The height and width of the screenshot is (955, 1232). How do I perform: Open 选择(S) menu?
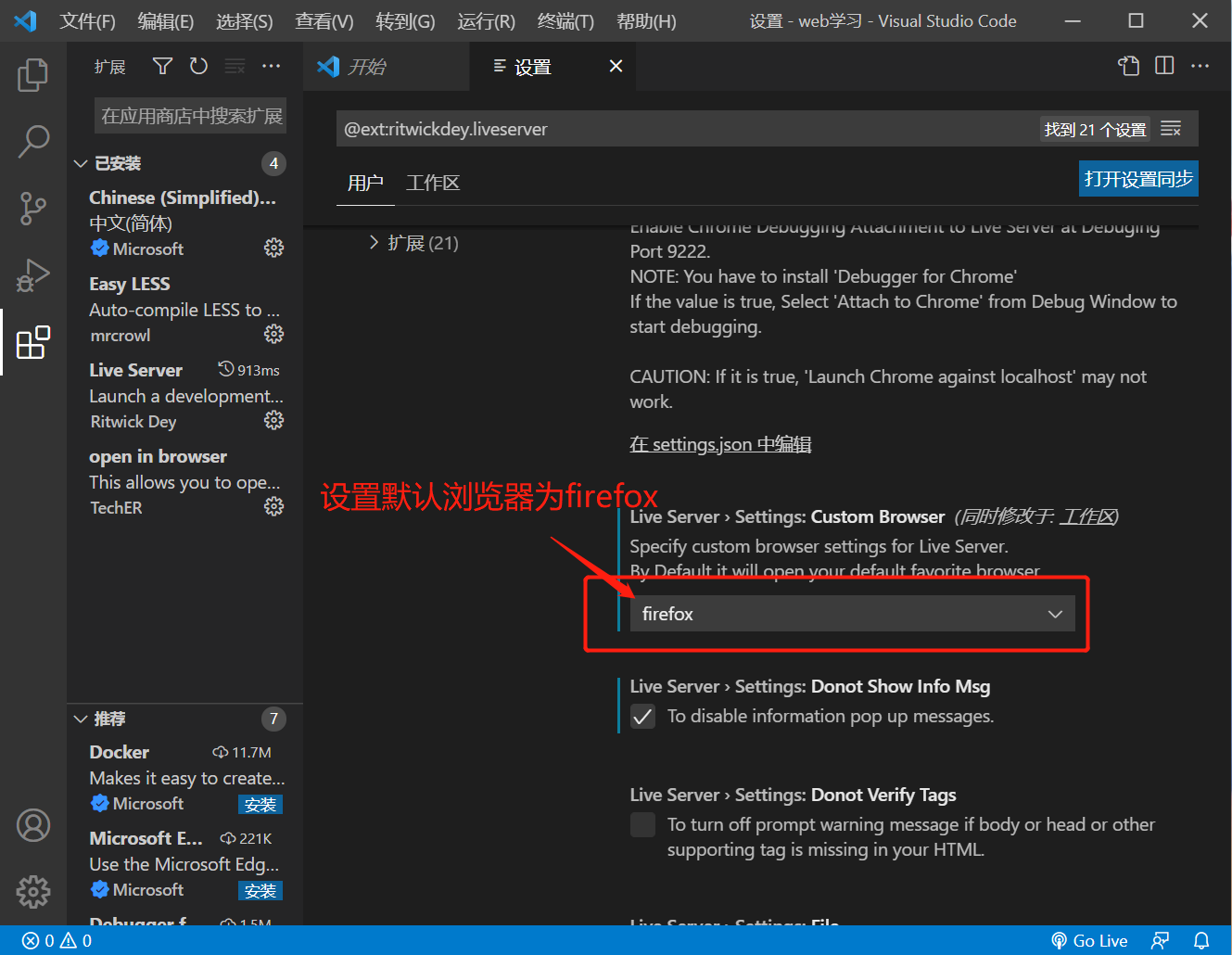[x=245, y=21]
